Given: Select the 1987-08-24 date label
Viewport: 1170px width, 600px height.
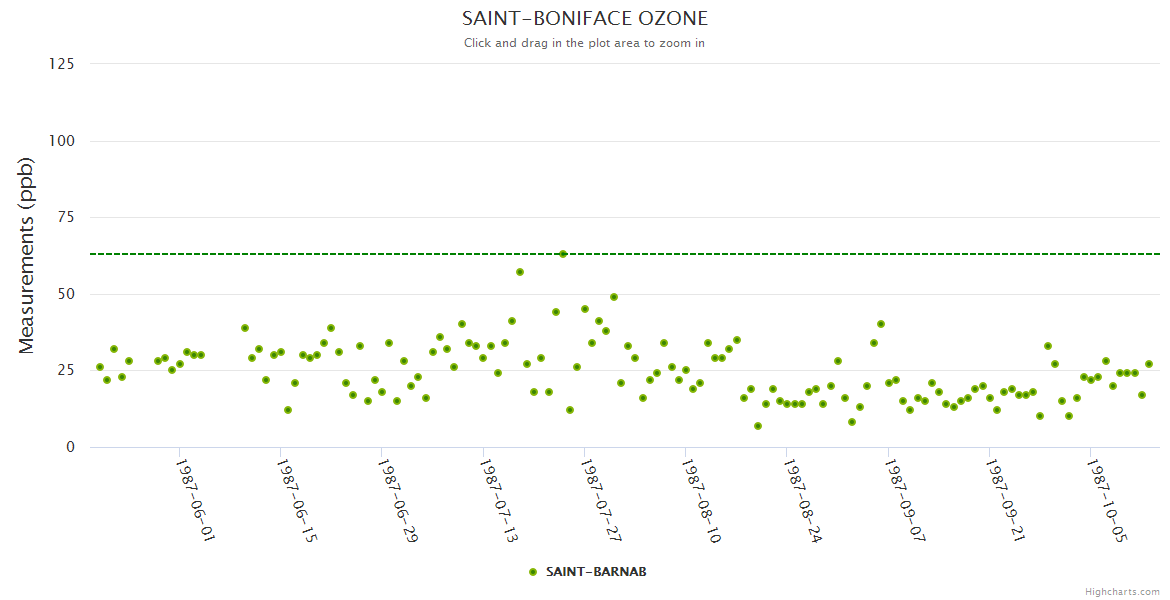Looking at the screenshot, I should (803, 499).
